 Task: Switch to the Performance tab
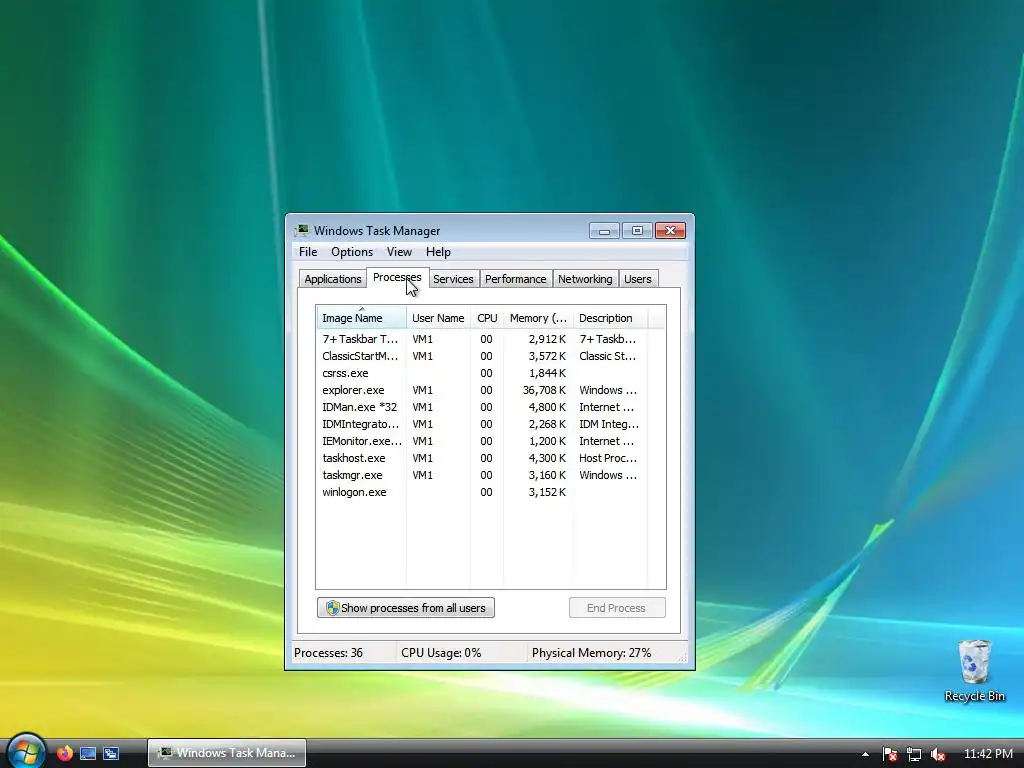(515, 279)
